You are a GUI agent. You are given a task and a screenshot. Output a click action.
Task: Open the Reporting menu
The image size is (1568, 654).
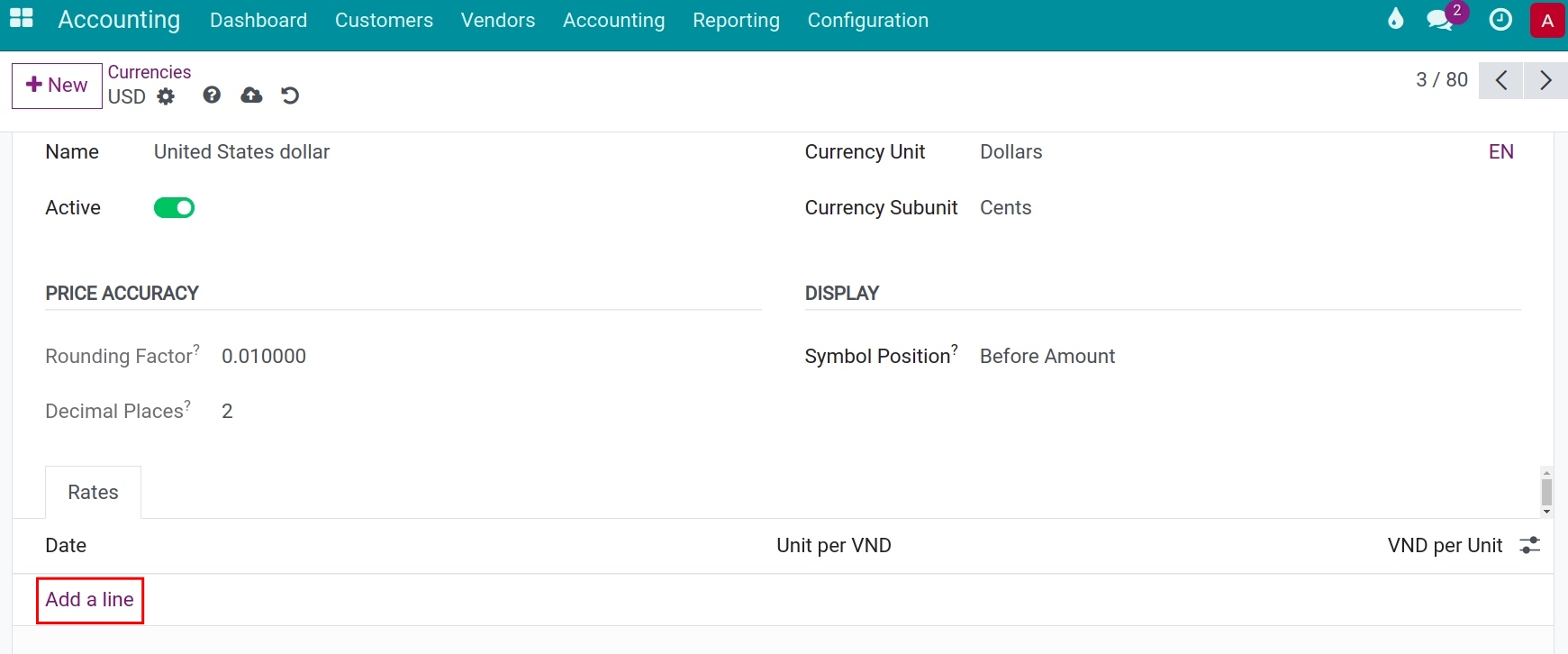point(736,20)
